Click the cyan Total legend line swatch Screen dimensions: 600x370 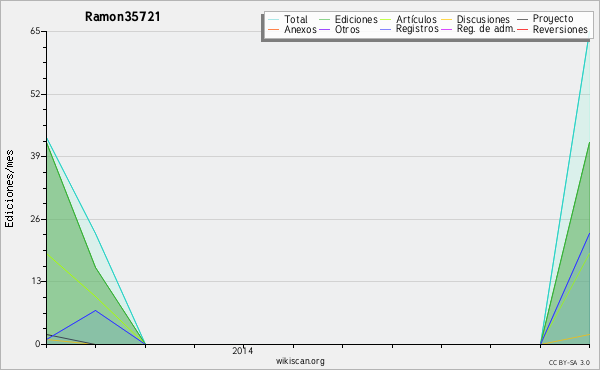tap(274, 20)
